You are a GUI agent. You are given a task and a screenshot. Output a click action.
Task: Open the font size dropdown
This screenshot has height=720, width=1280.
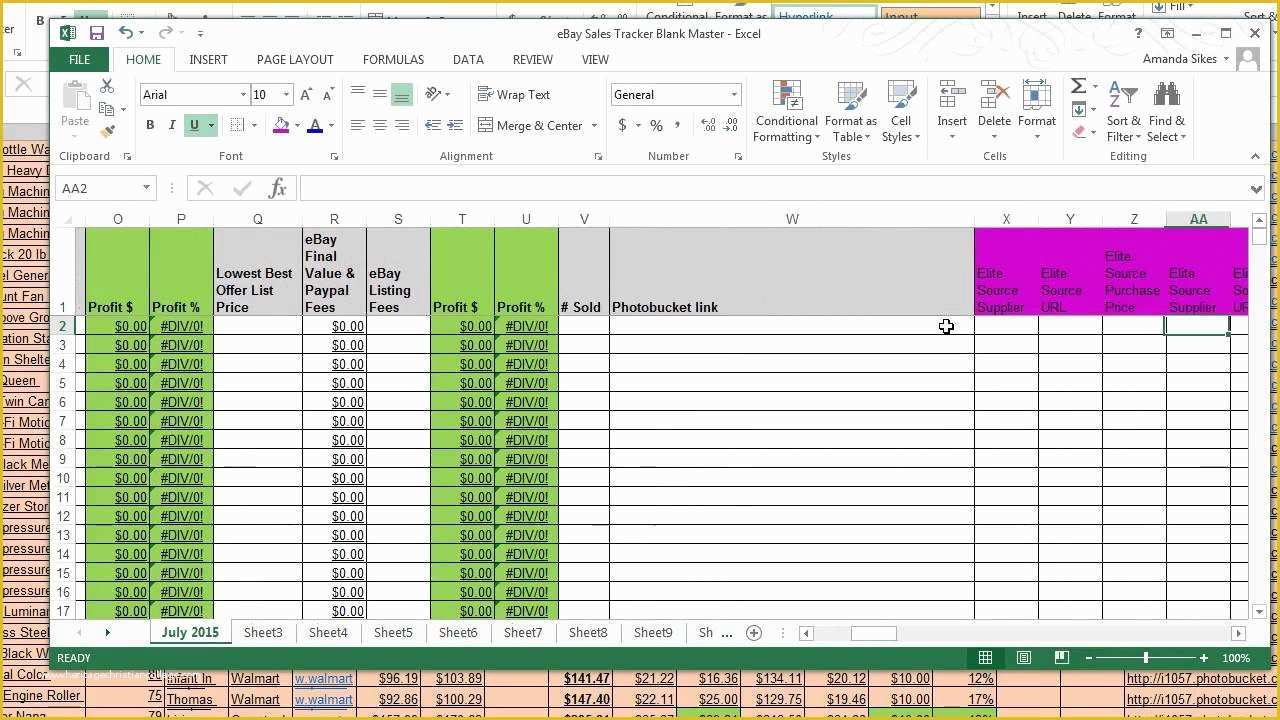click(286, 95)
